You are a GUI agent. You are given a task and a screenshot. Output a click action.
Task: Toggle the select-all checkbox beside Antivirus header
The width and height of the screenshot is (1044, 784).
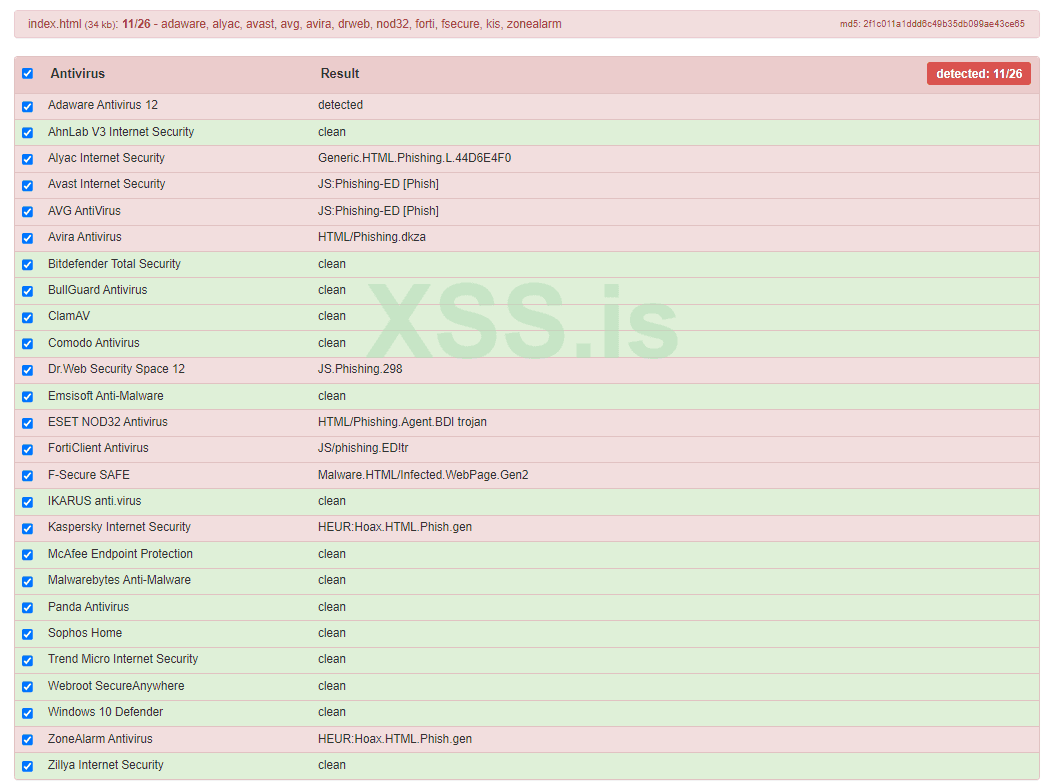tap(27, 73)
